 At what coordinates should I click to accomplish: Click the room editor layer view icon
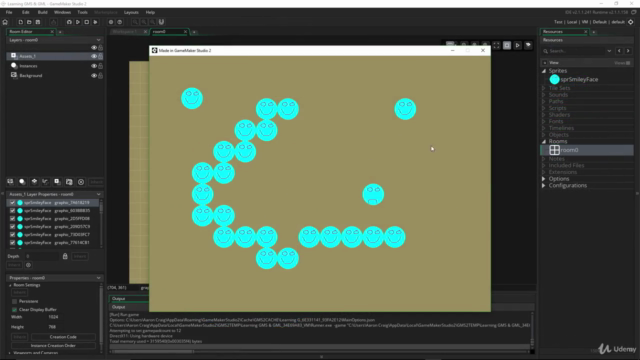click(x=528, y=45)
